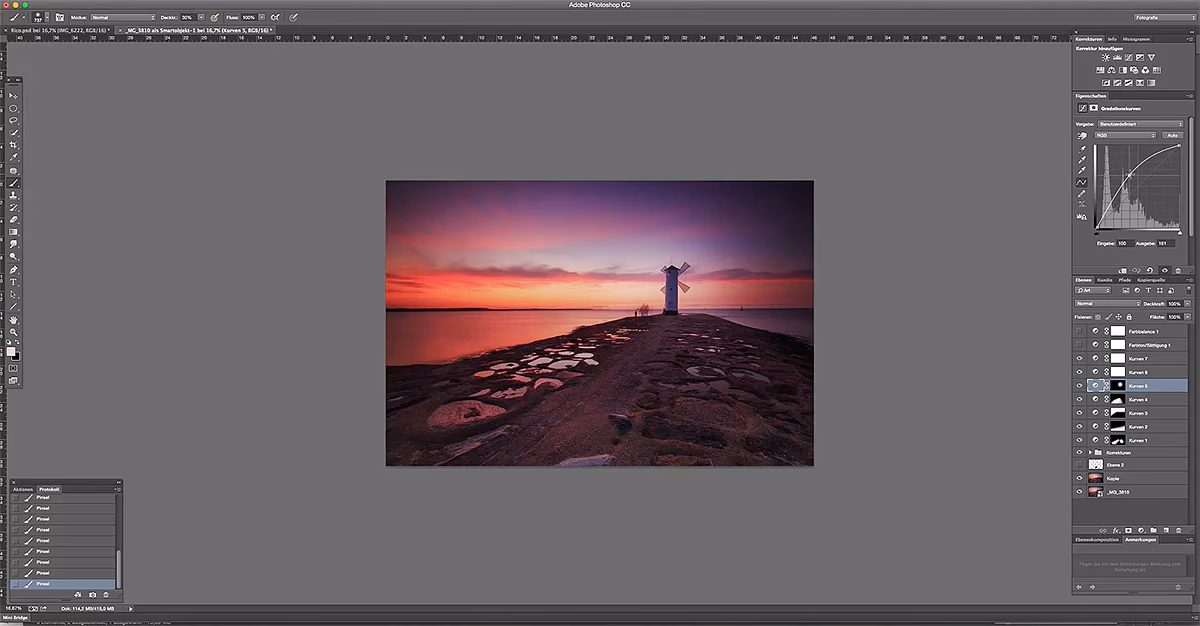Select the Lasso tool

[13, 119]
